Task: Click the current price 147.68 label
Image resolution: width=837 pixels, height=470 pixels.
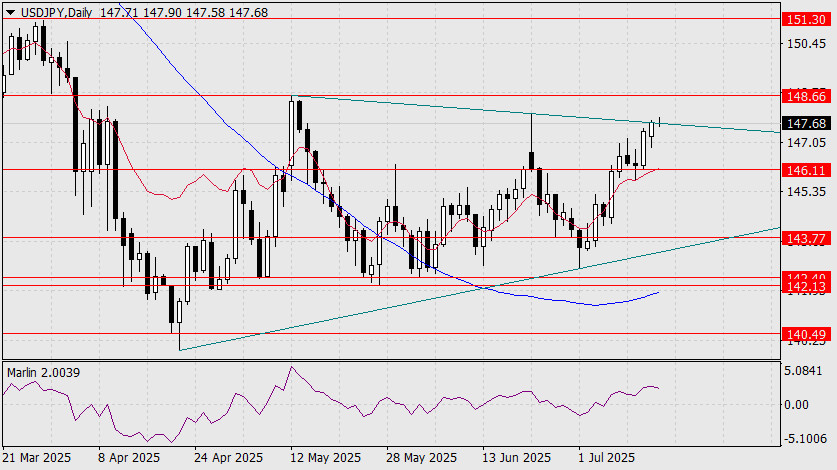Action: [806, 124]
